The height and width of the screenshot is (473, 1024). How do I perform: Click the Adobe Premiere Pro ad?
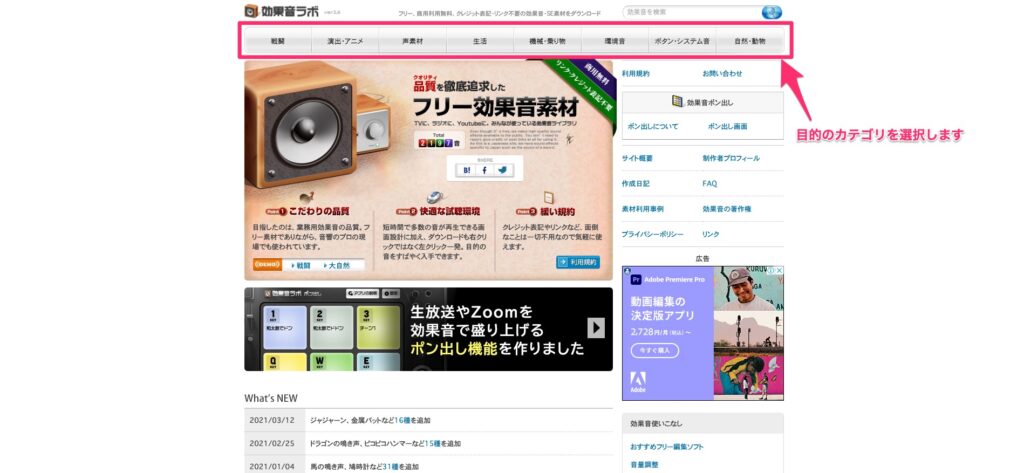coord(702,332)
